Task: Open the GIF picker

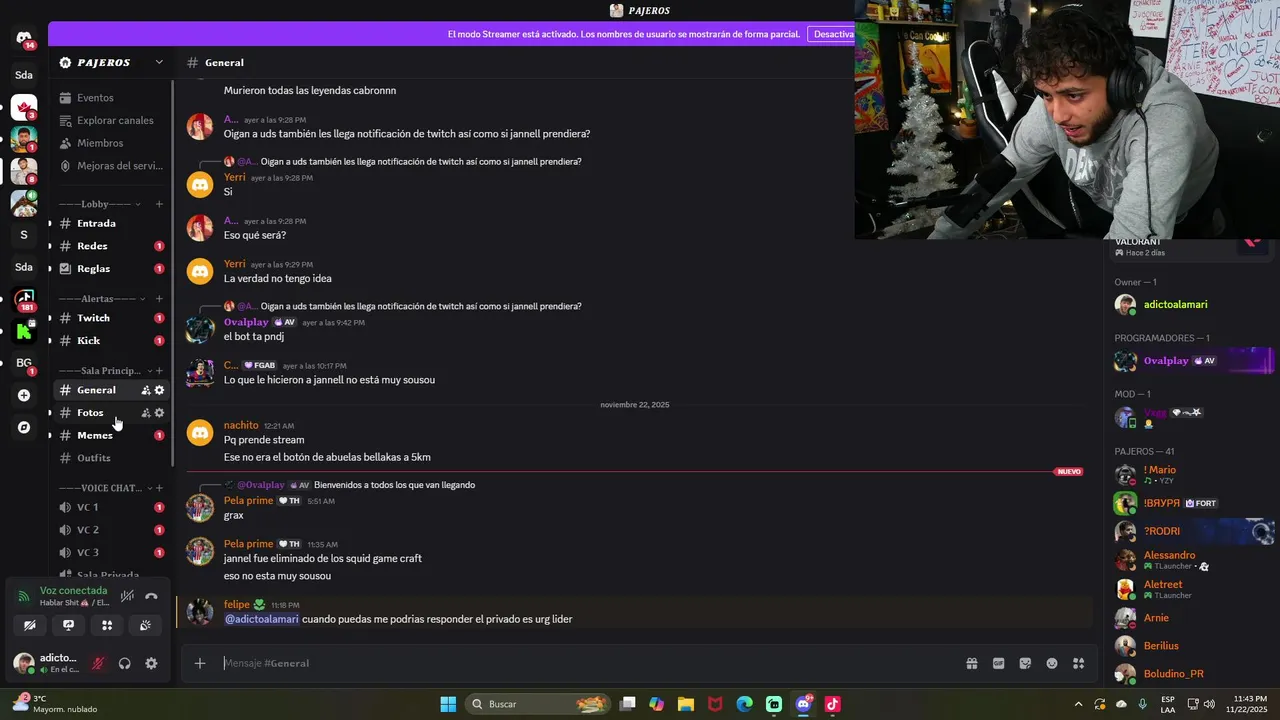Action: click(998, 663)
